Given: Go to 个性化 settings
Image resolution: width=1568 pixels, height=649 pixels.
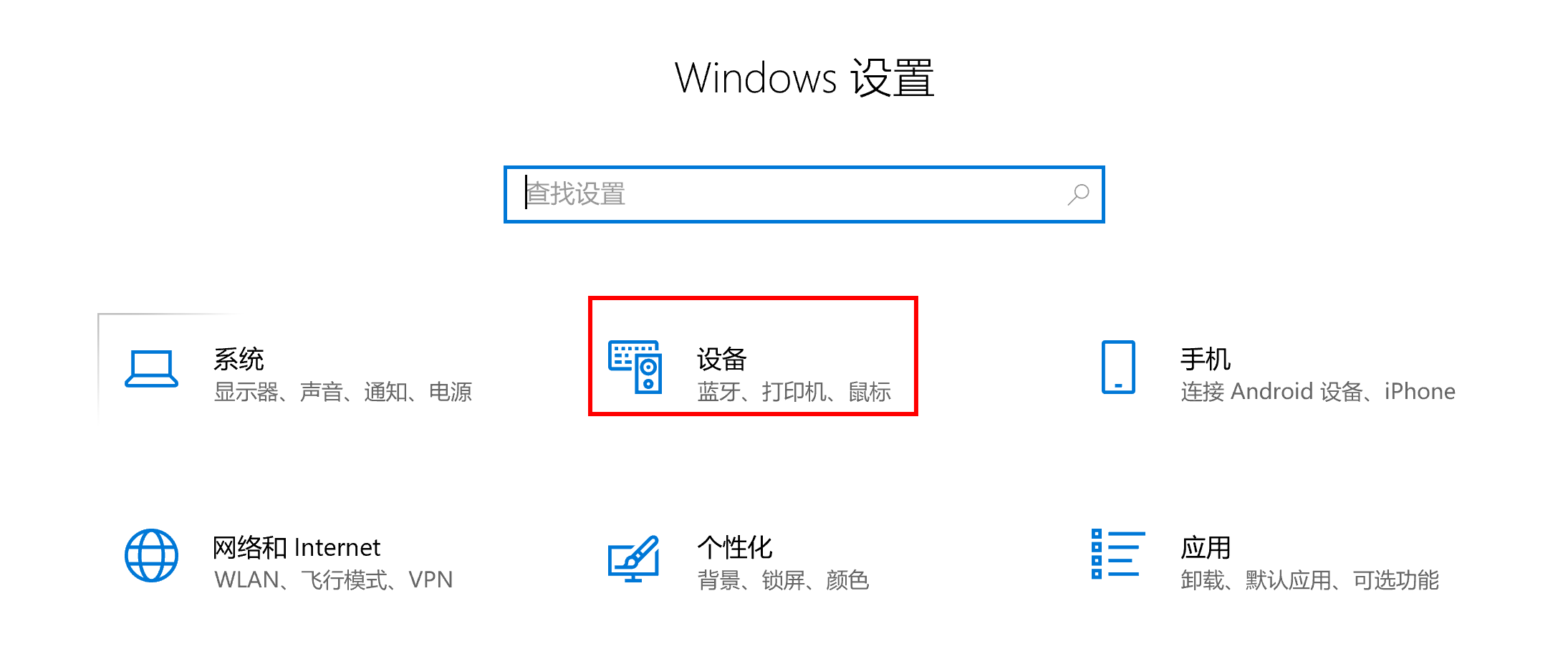Looking at the screenshot, I should (735, 547).
